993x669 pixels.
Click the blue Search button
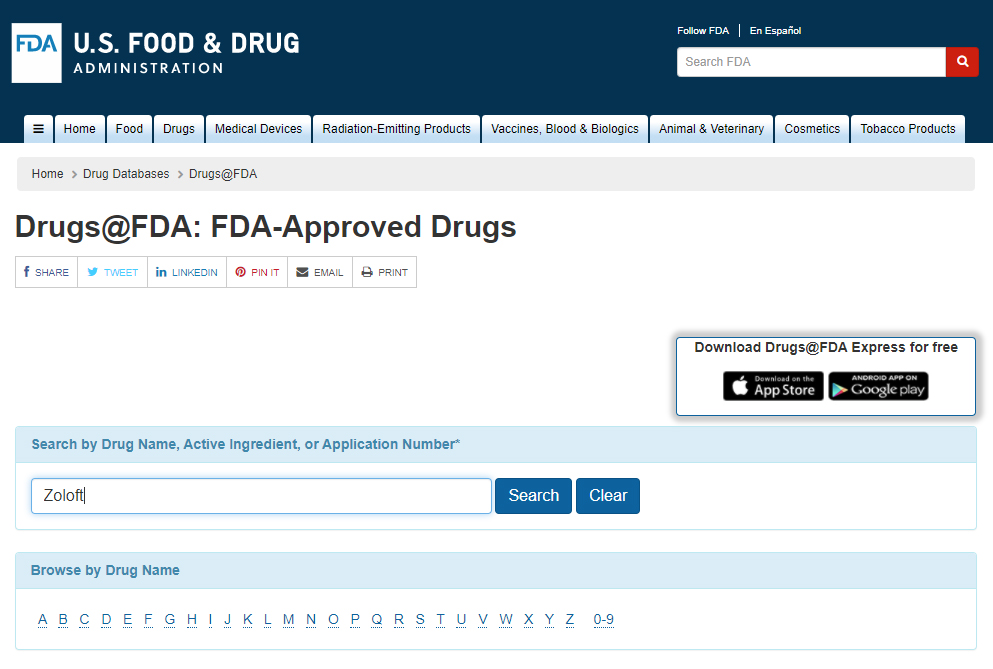(x=533, y=495)
